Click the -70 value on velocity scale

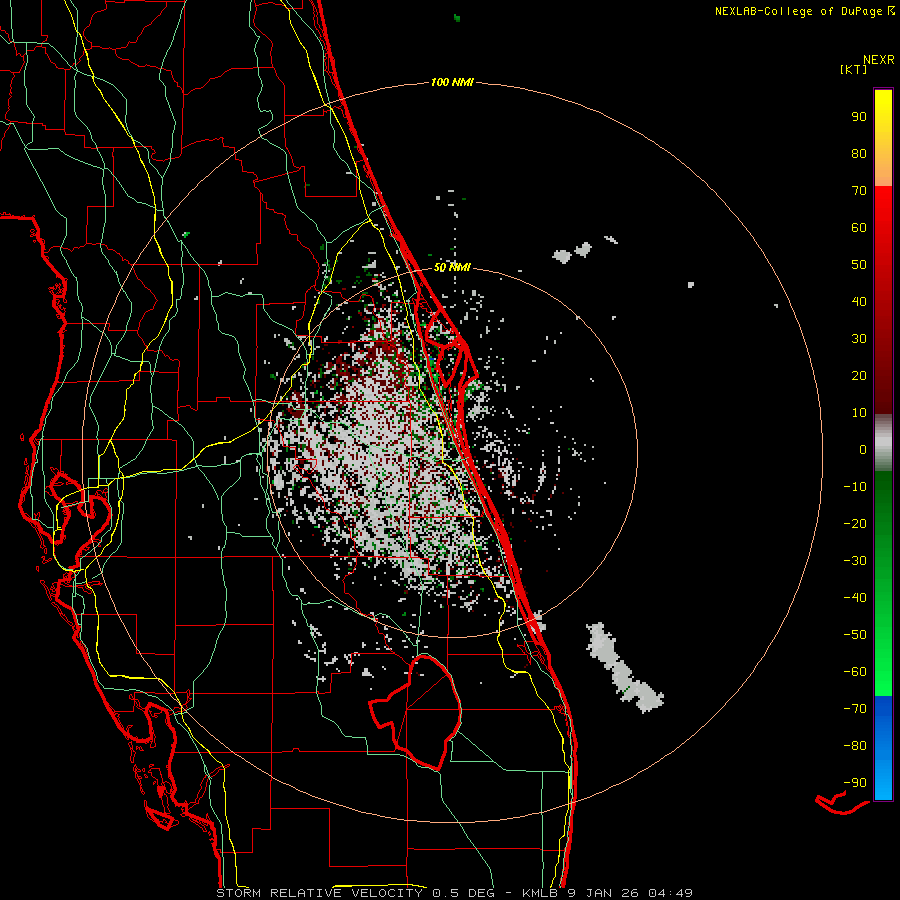coord(855,709)
